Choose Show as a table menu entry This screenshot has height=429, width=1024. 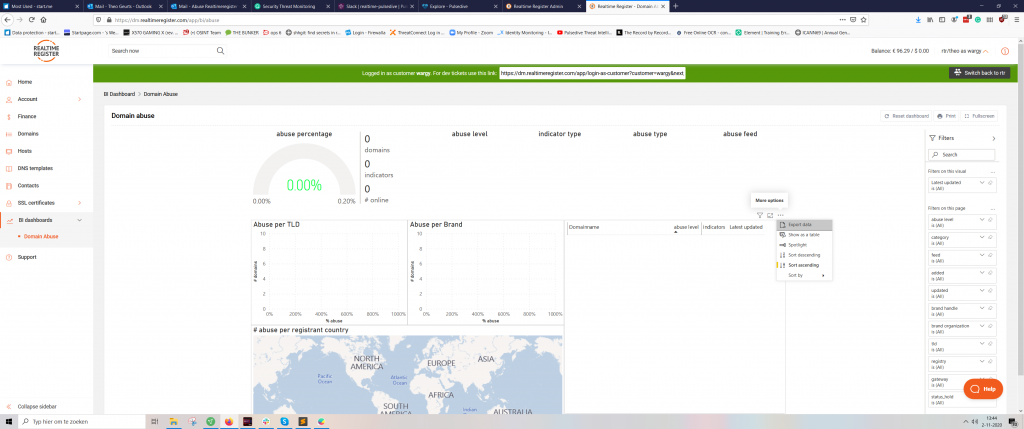805,234
